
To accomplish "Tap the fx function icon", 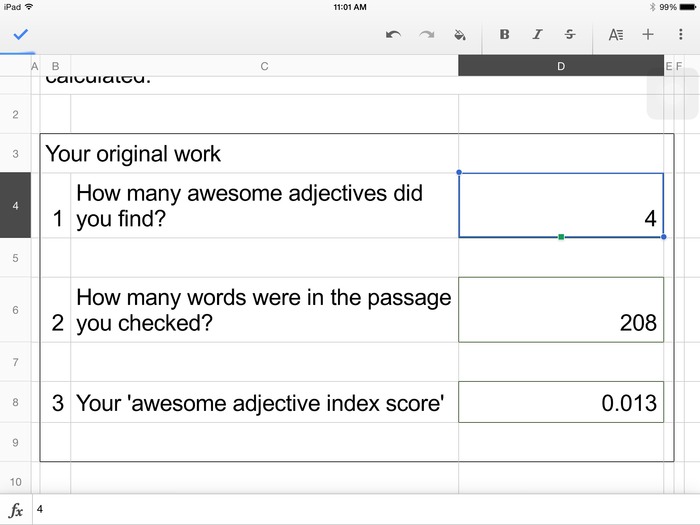I will pyautogui.click(x=16, y=509).
